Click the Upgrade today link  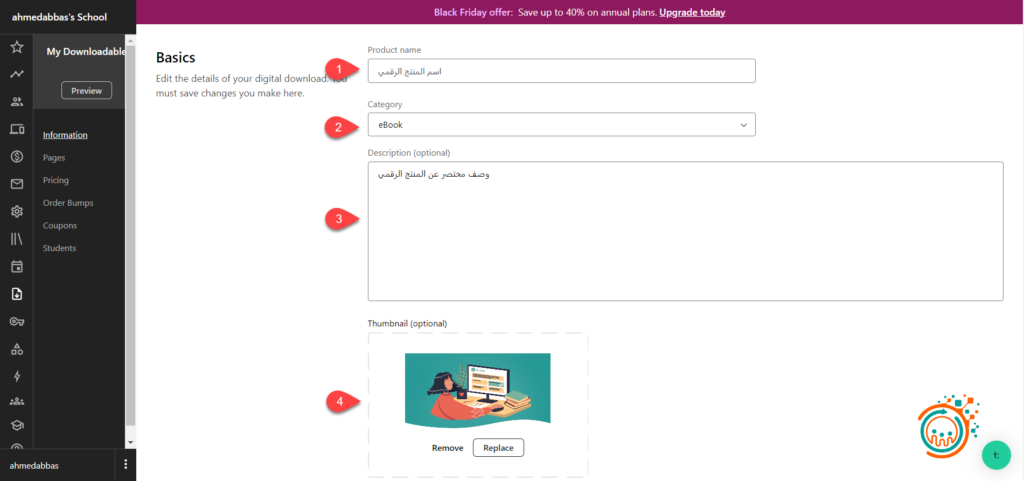coord(685,13)
